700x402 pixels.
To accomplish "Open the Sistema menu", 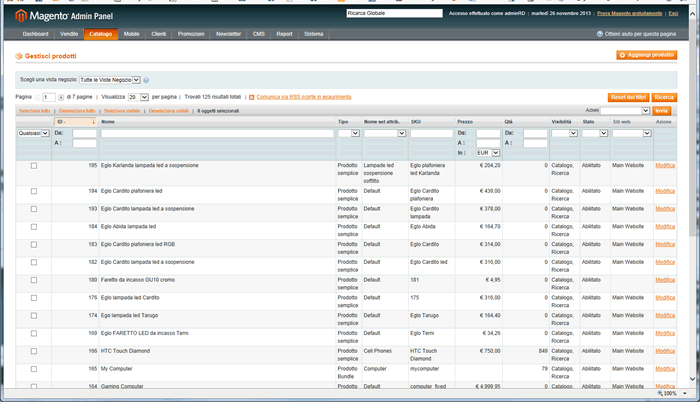I will [x=314, y=34].
